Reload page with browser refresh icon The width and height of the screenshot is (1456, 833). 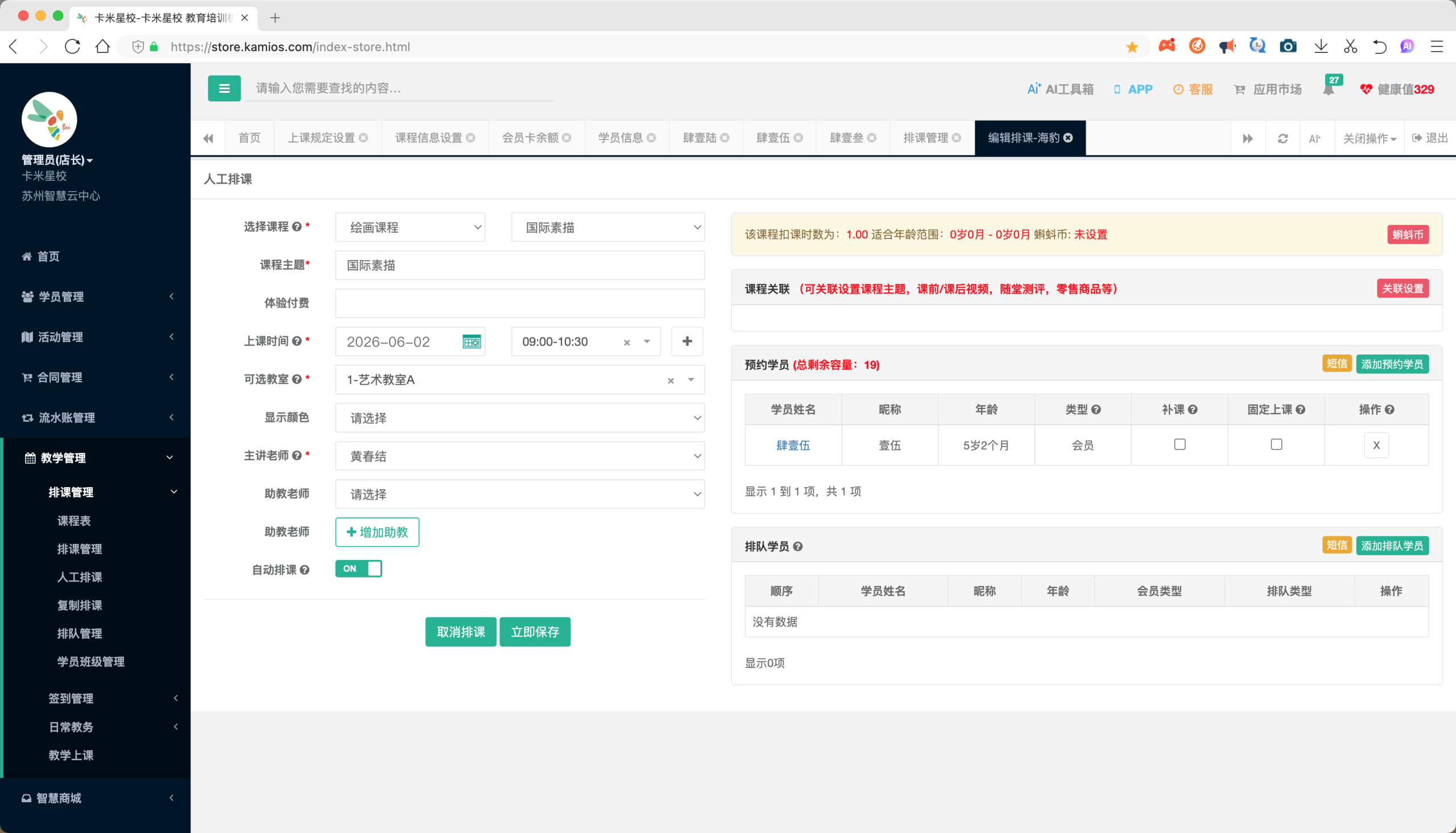[73, 47]
